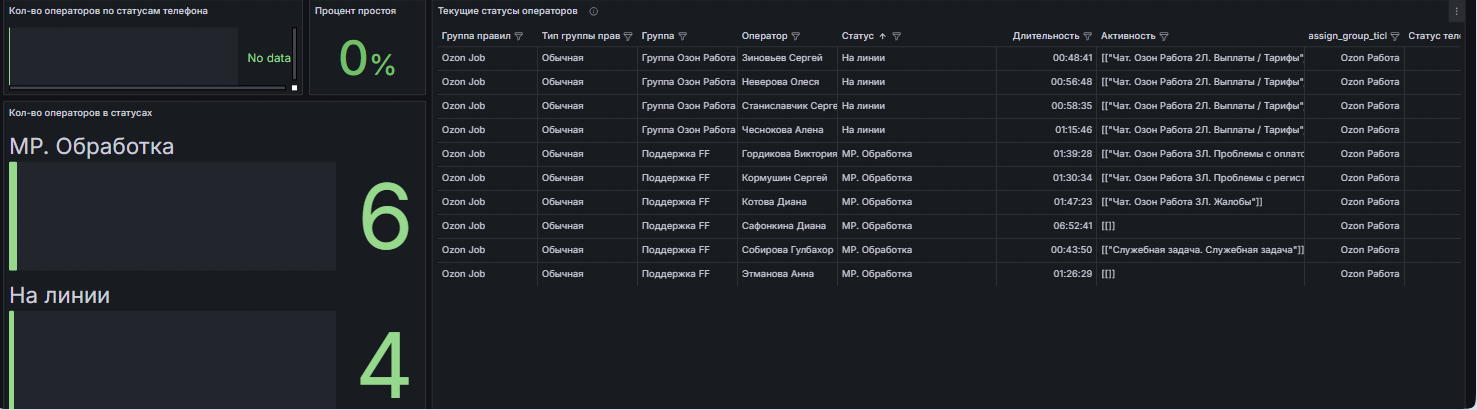This screenshot has height=410, width=1477.
Task: Show info tooltip for Текущие статусы операторов
Action: coord(594,11)
